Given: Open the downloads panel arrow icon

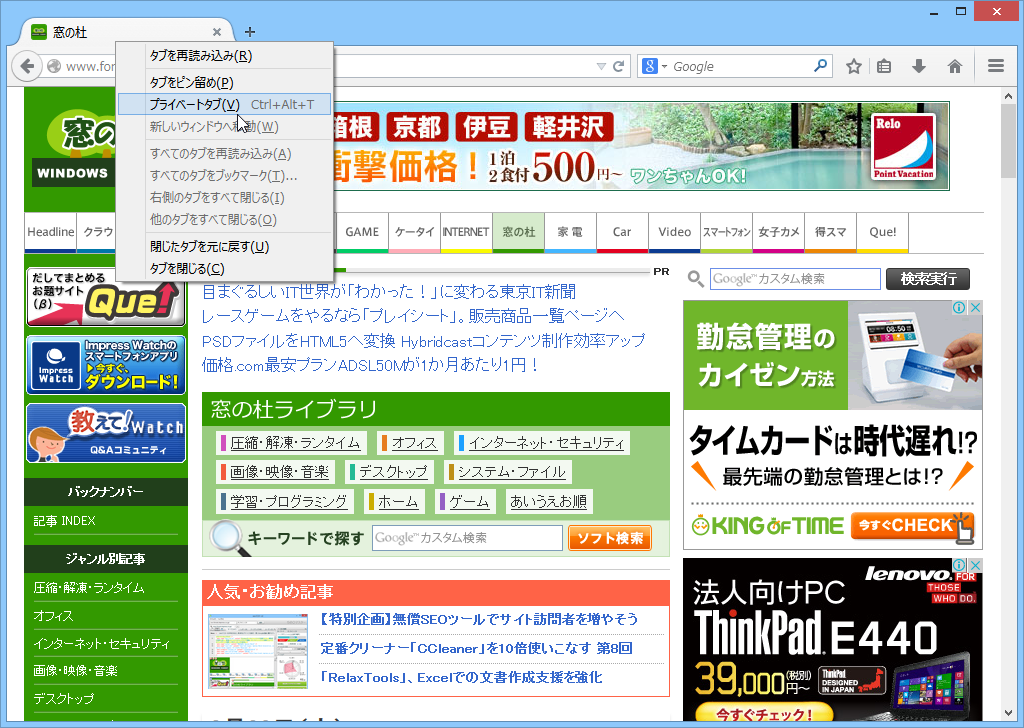Looking at the screenshot, I should click(919, 66).
